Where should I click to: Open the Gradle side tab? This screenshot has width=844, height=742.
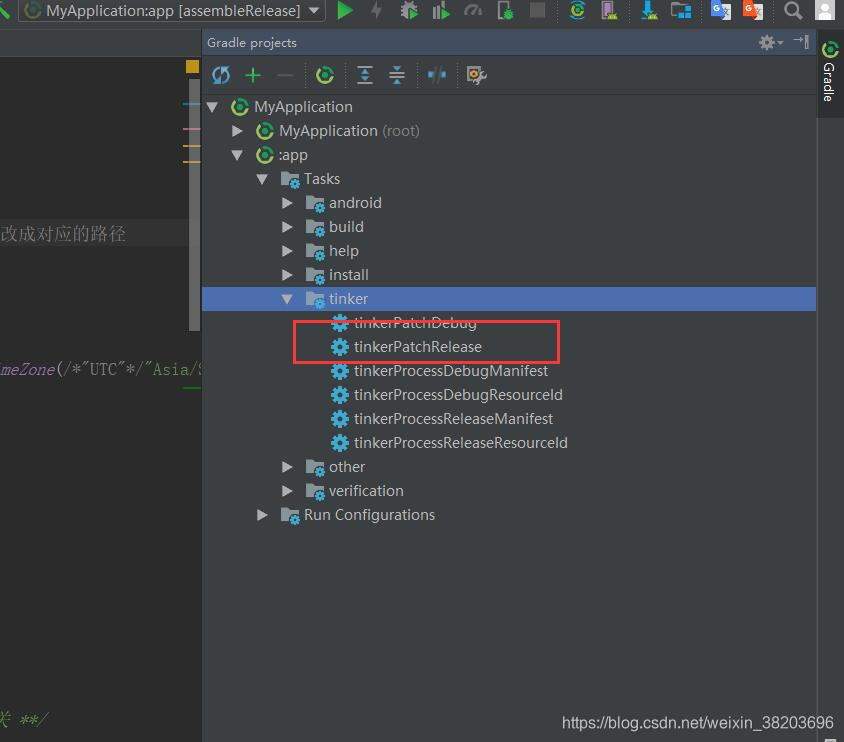coord(829,72)
